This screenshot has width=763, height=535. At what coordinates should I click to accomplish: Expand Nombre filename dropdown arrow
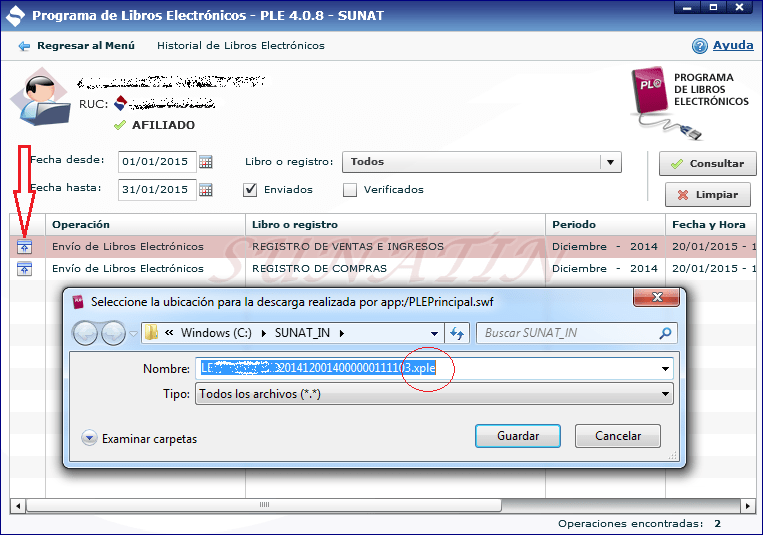pyautogui.click(x=665, y=369)
